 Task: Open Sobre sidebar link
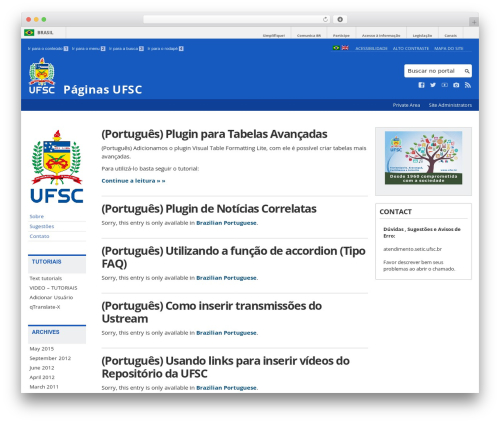(37, 216)
